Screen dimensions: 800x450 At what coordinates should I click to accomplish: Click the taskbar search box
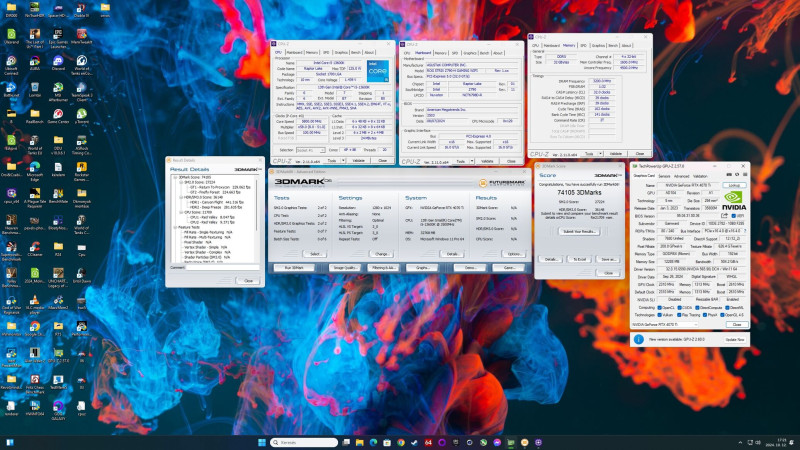coord(304,442)
